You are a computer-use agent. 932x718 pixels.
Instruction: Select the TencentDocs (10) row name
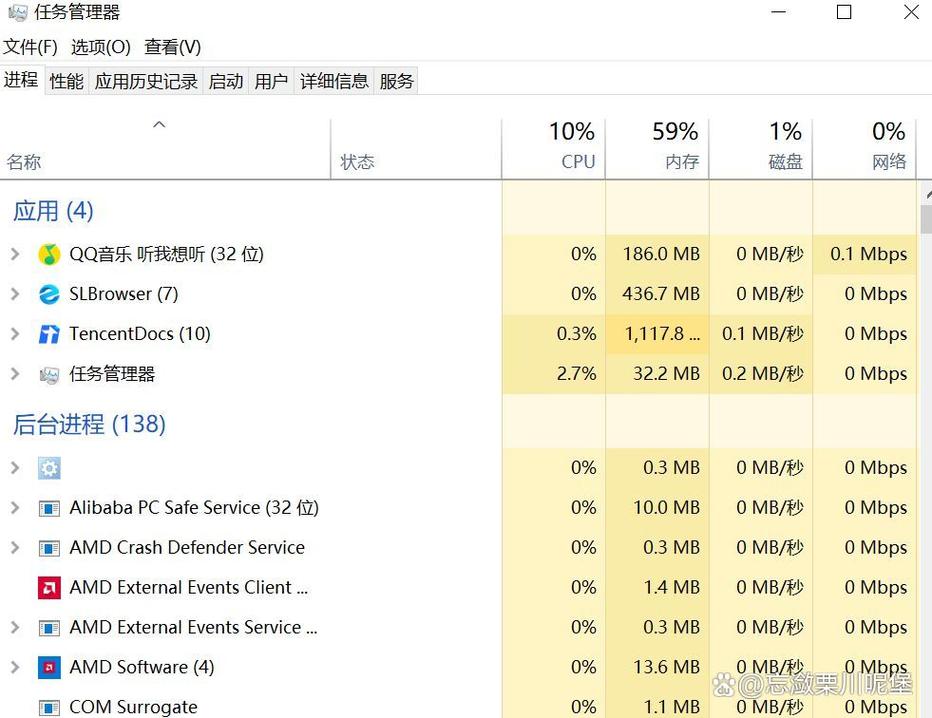140,334
